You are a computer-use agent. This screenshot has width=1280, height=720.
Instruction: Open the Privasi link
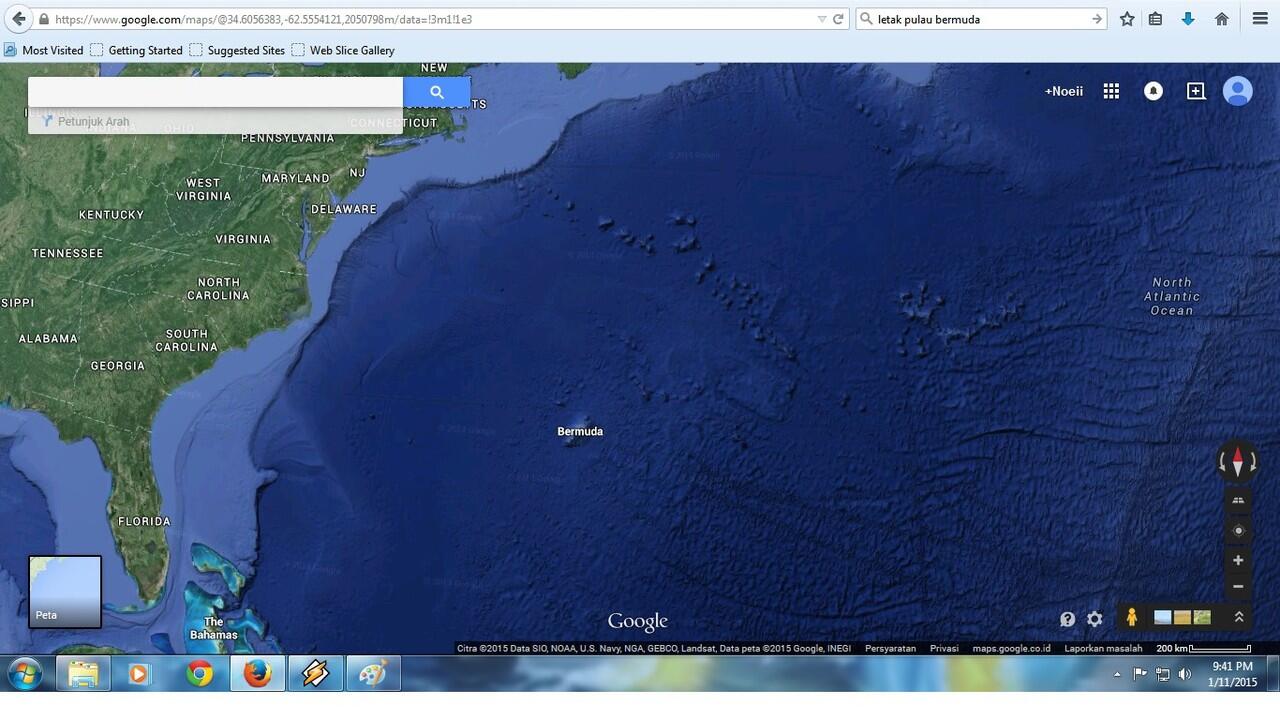coord(944,648)
